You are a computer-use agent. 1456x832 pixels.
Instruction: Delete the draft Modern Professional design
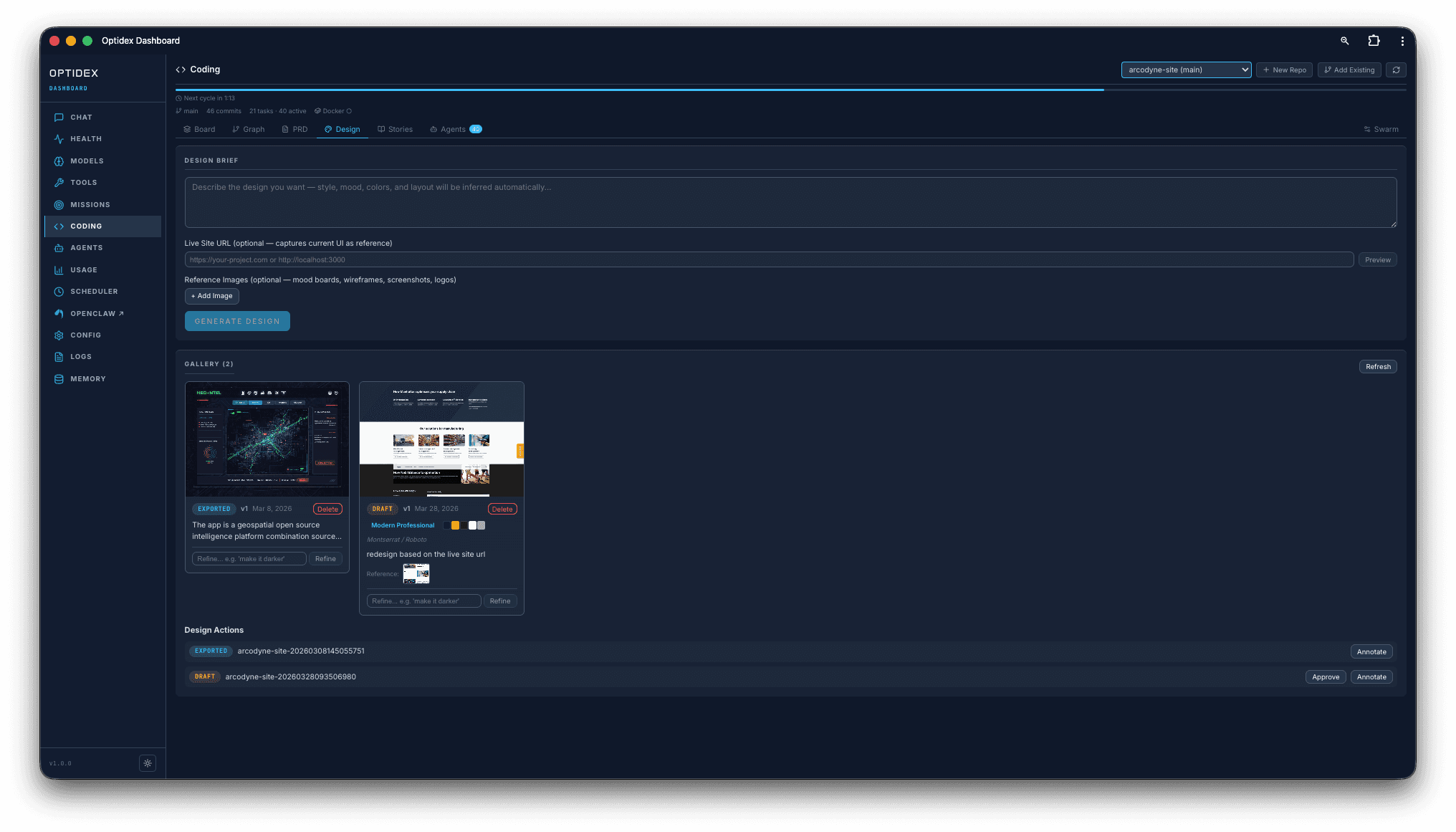coord(502,510)
